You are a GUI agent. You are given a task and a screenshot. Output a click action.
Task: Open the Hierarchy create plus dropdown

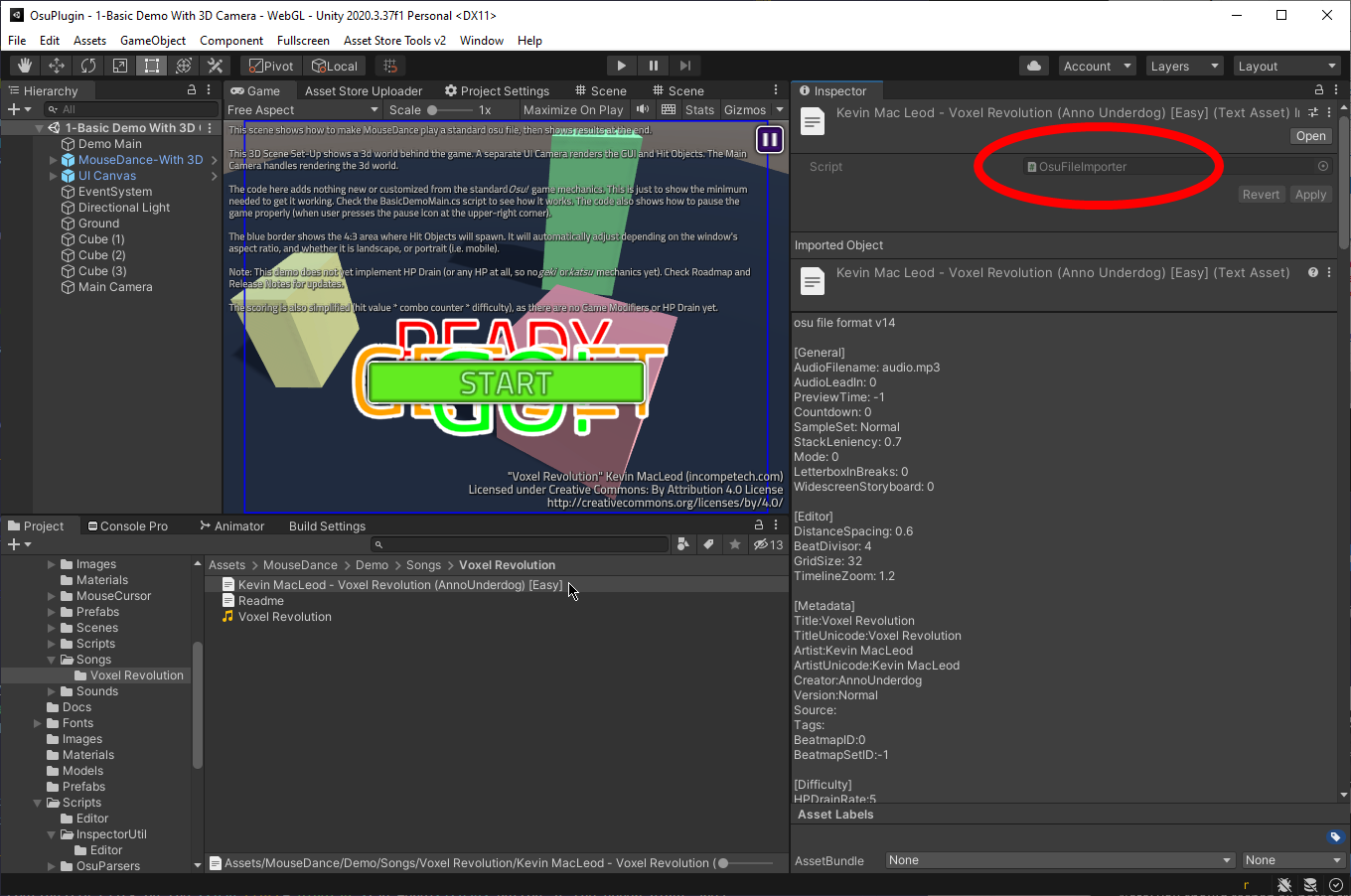(x=20, y=109)
